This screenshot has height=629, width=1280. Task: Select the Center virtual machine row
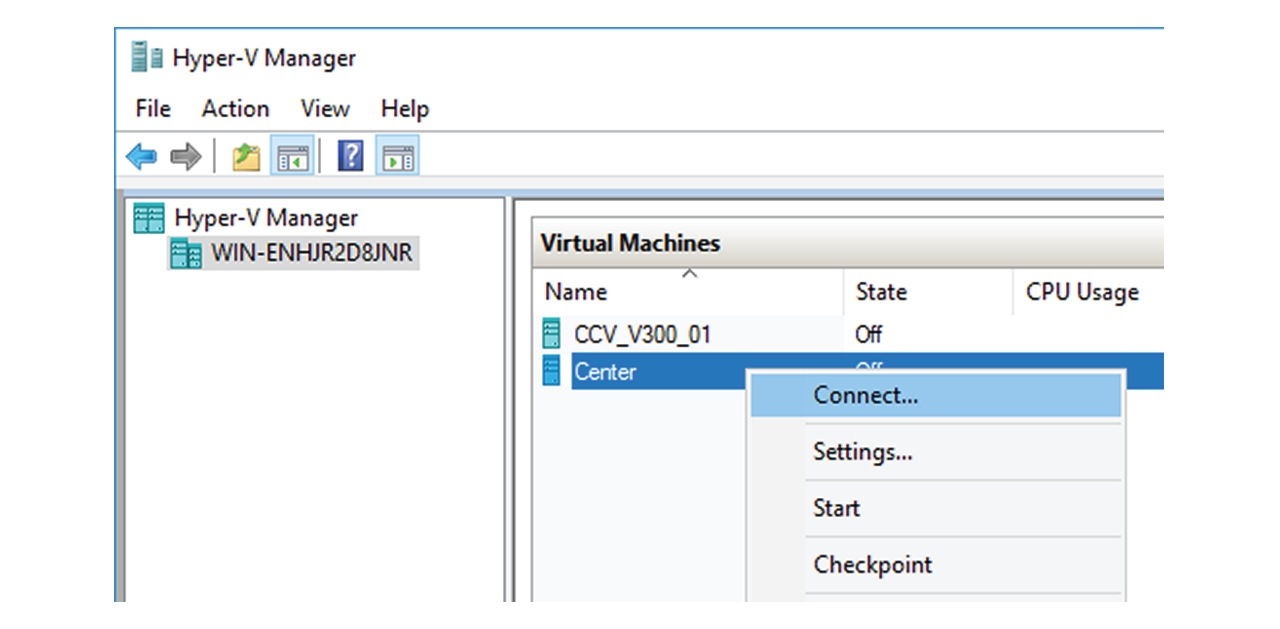click(x=658, y=371)
